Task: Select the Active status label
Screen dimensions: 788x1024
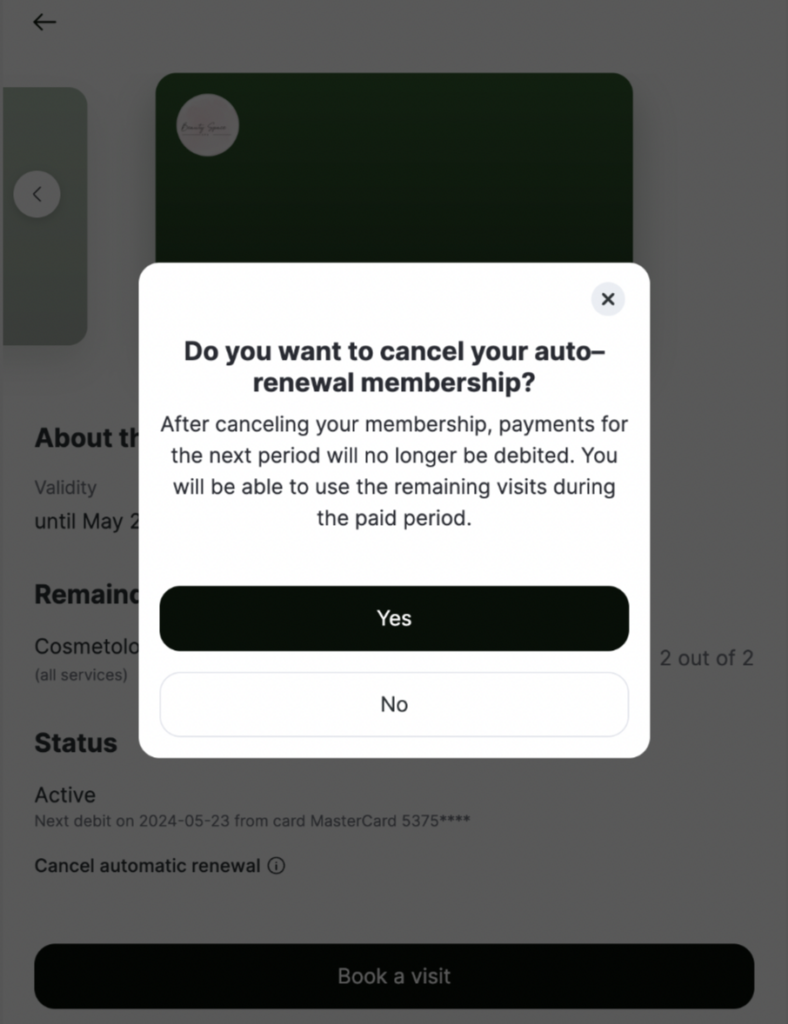Action: pyautogui.click(x=65, y=795)
